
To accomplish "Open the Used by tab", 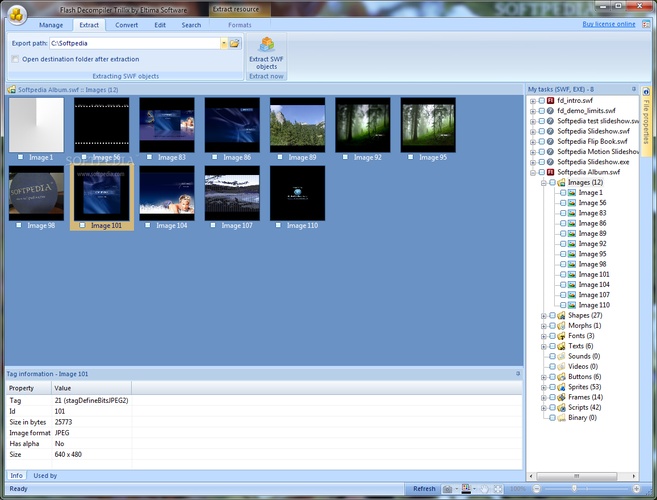I will click(45, 476).
